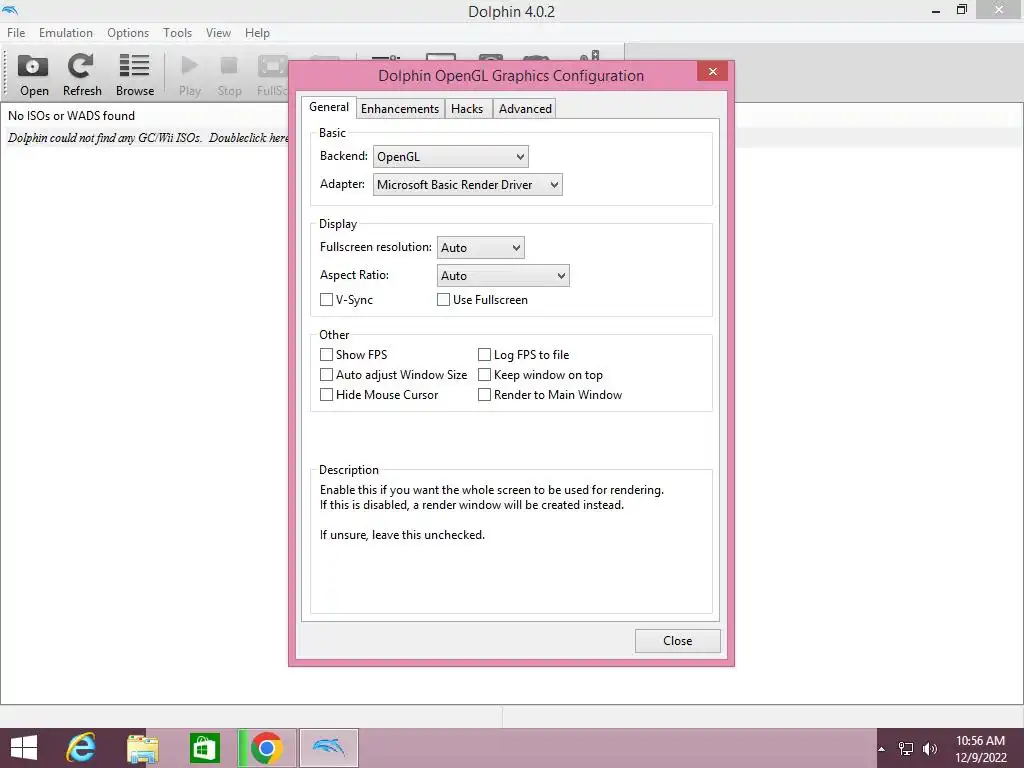This screenshot has height=768, width=1024.
Task: Open the Help menu
Action: pos(257,33)
